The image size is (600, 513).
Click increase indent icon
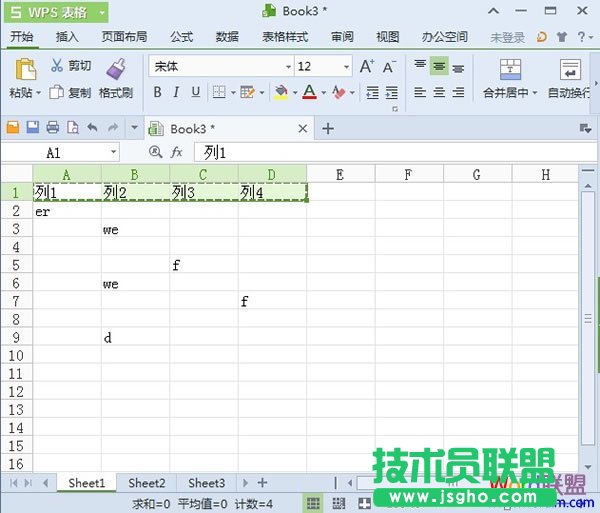tap(391, 93)
